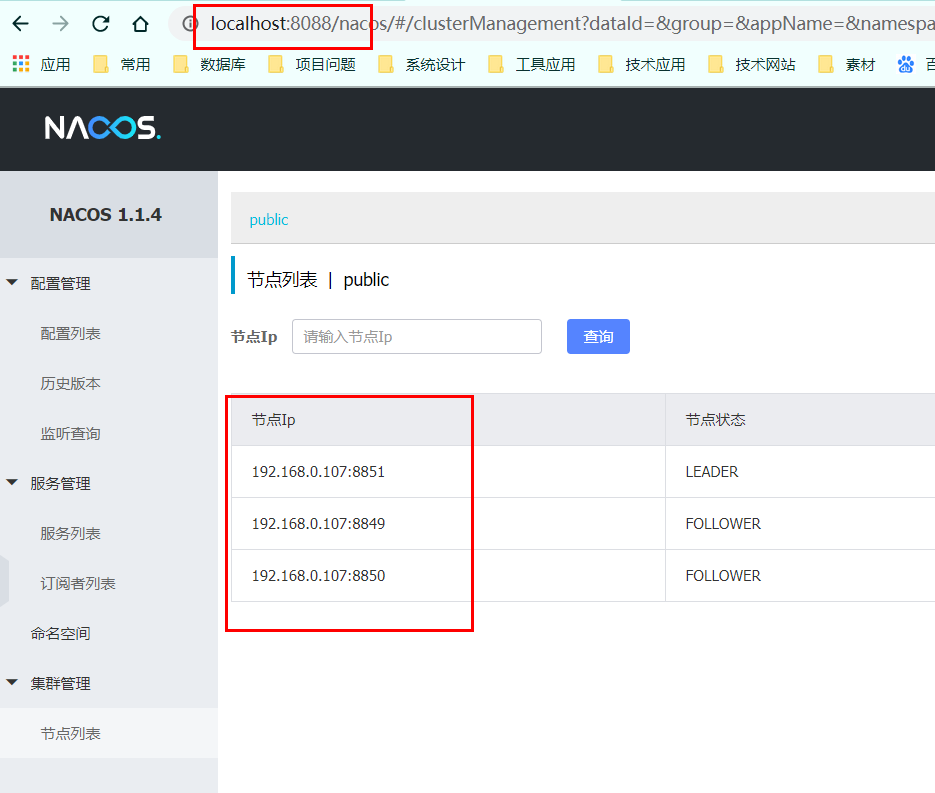Click FOLLOWER status for node 8850
The height and width of the screenshot is (793, 935).
point(723,575)
